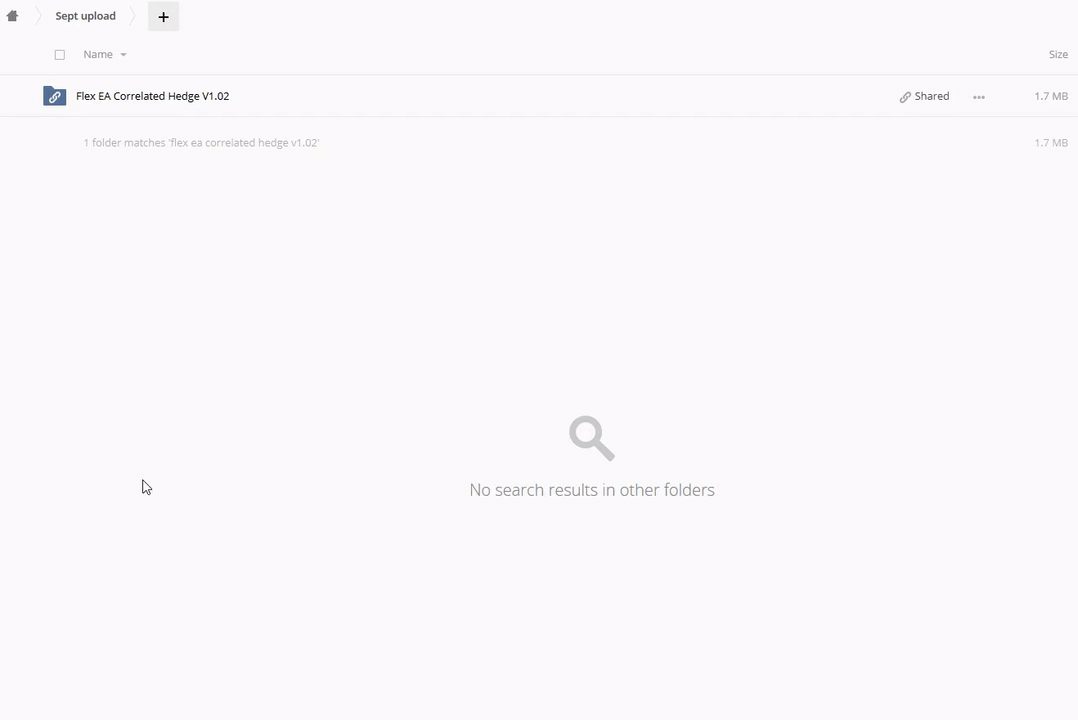
Task: Open sharing options via the Shared label
Action: tap(932, 96)
